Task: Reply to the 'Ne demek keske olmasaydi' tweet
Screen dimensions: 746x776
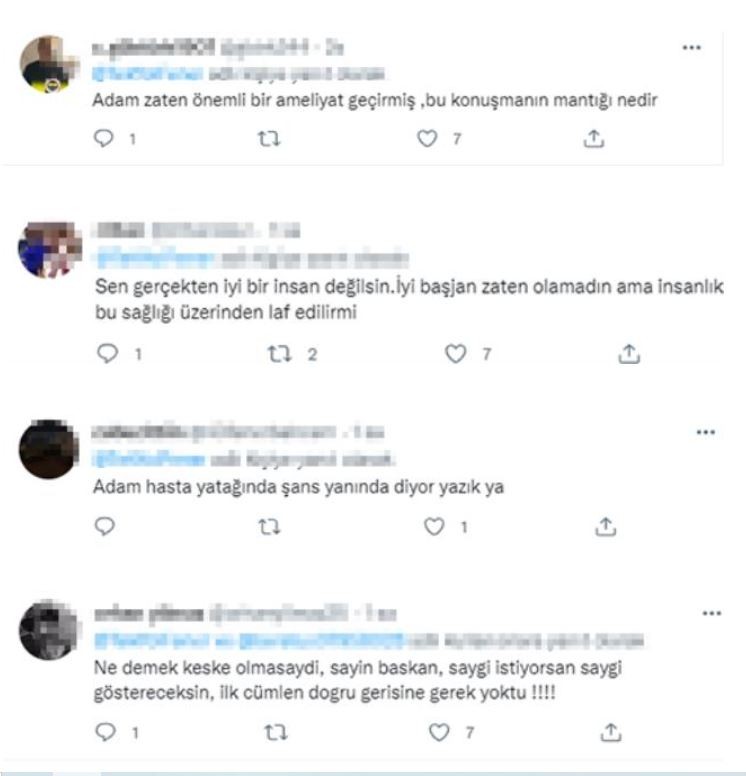Action: point(105,731)
